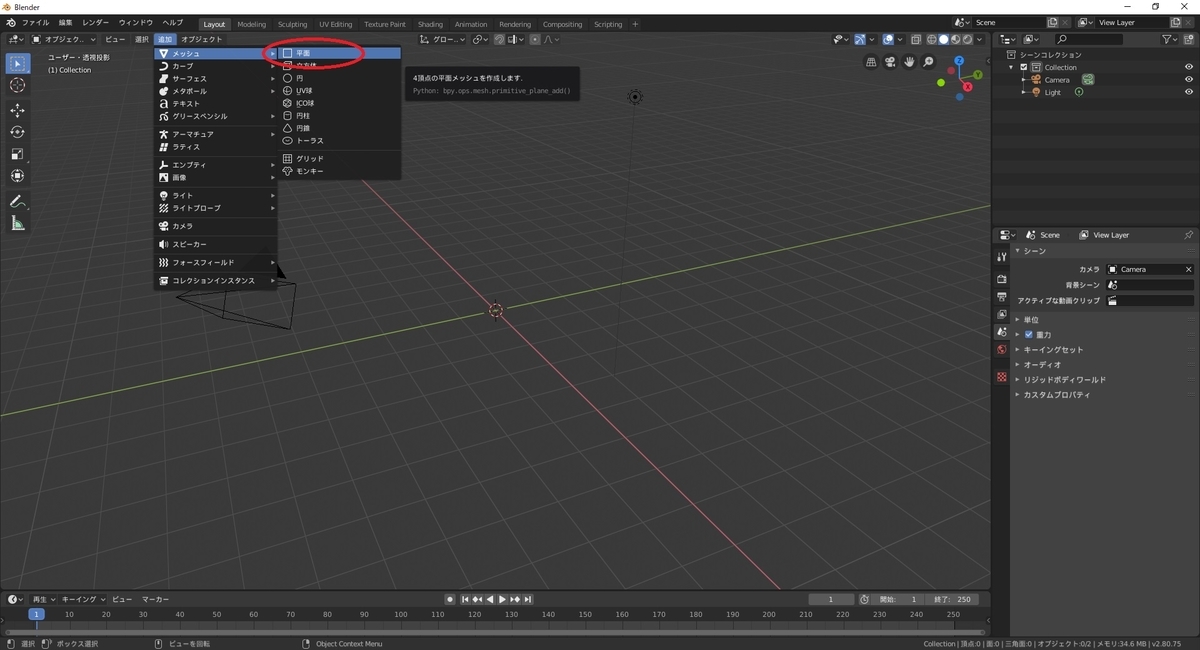The image size is (1200, 650).
Task: Collapse the Collection tree in outliner
Action: [1013, 67]
